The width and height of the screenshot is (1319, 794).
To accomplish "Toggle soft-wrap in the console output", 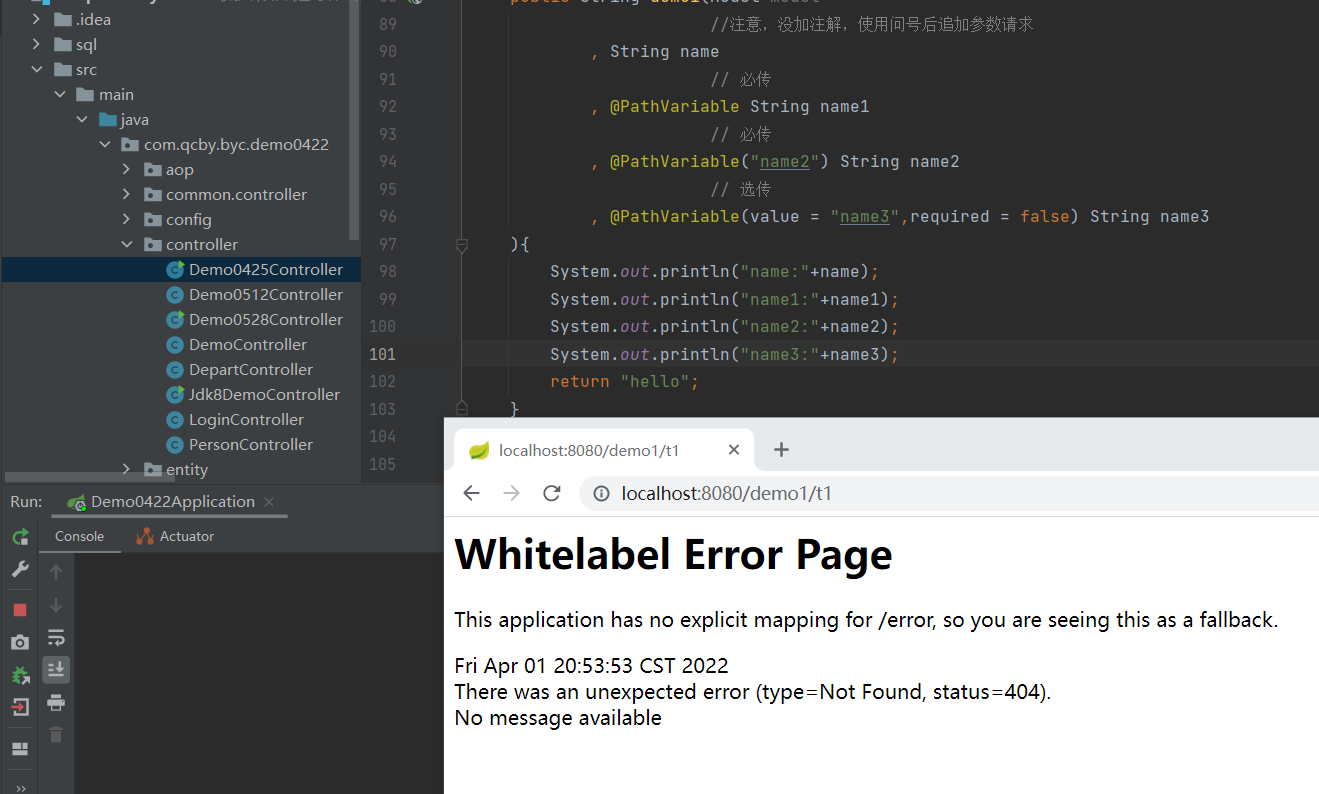I will click(x=56, y=637).
